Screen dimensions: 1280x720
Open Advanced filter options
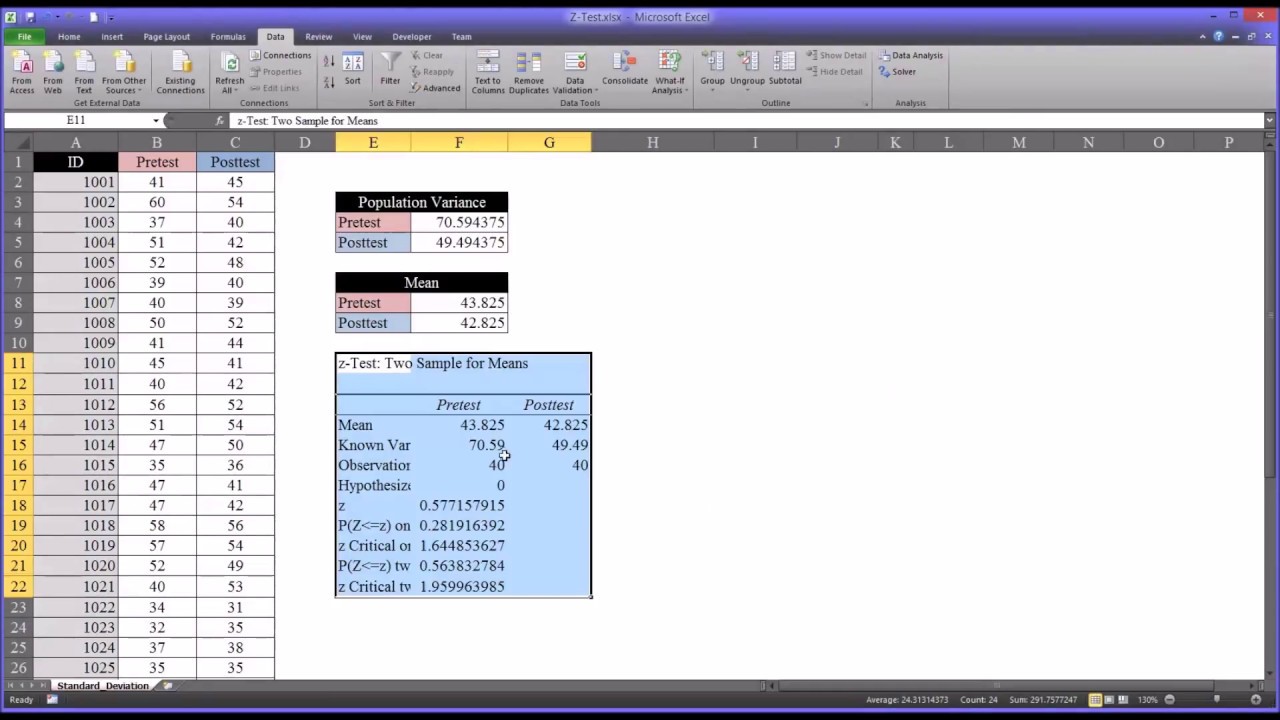tap(435, 88)
